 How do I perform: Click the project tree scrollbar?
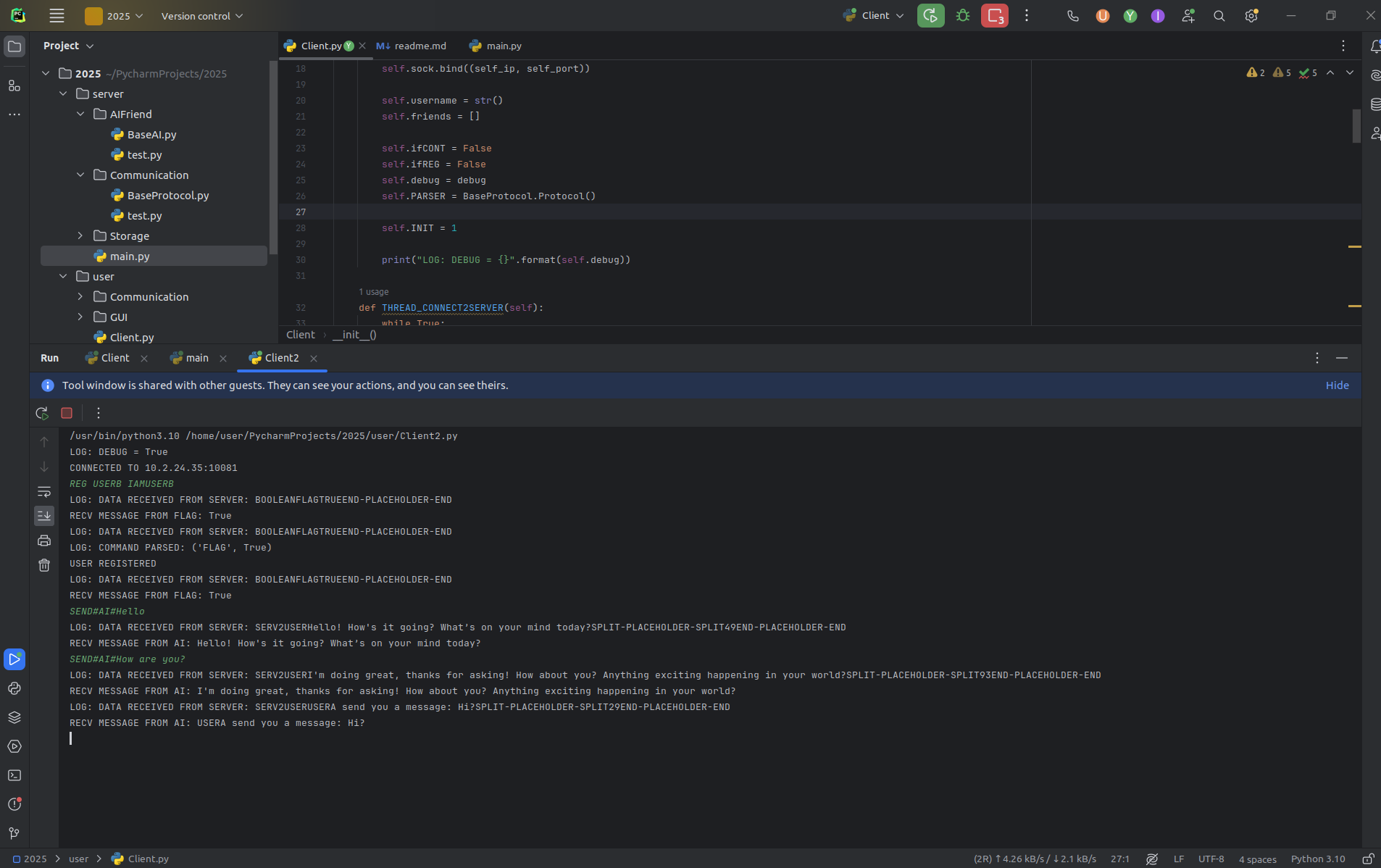(x=273, y=157)
